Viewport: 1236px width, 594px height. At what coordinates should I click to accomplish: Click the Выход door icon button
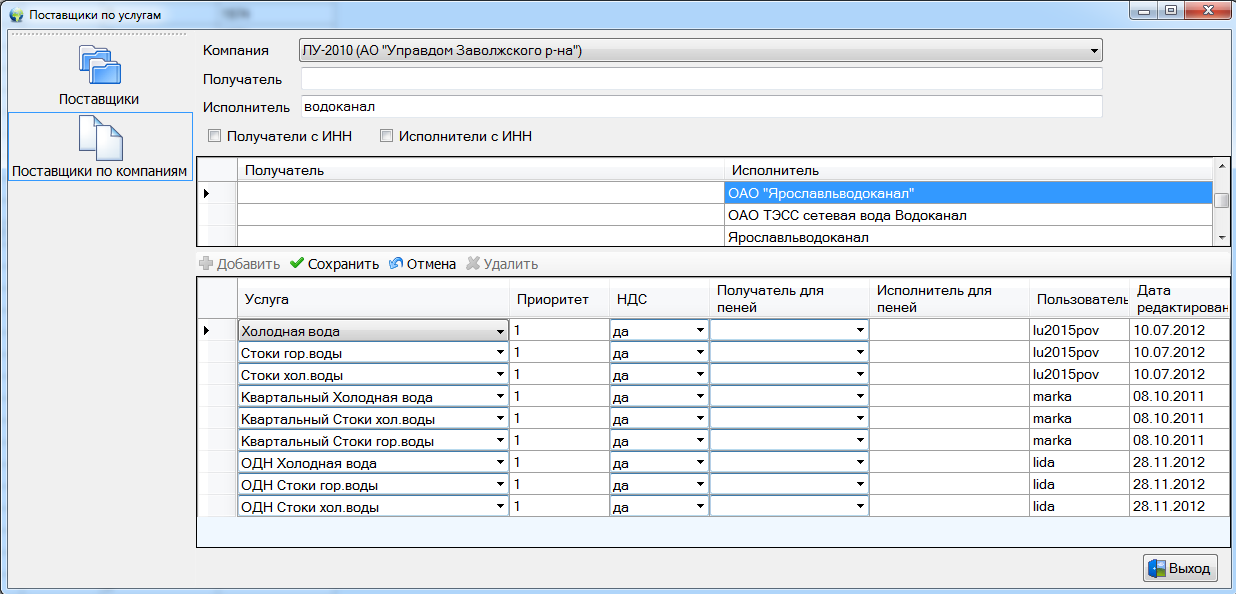(1158, 568)
